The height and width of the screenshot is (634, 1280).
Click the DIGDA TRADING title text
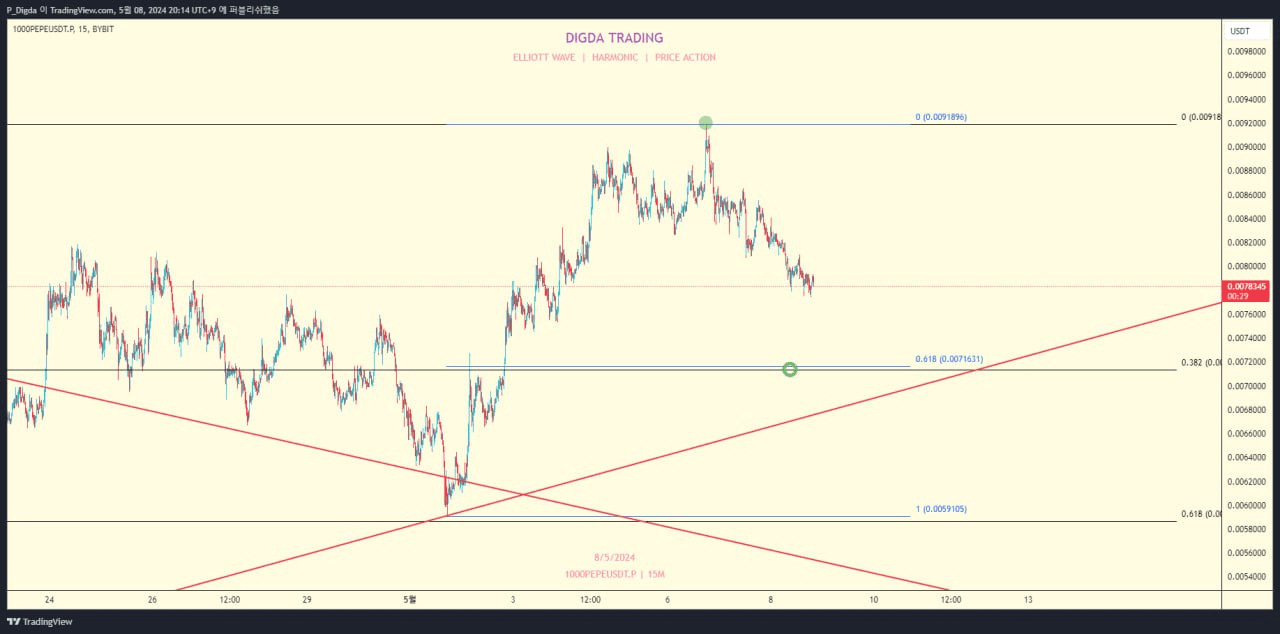pyautogui.click(x=614, y=38)
